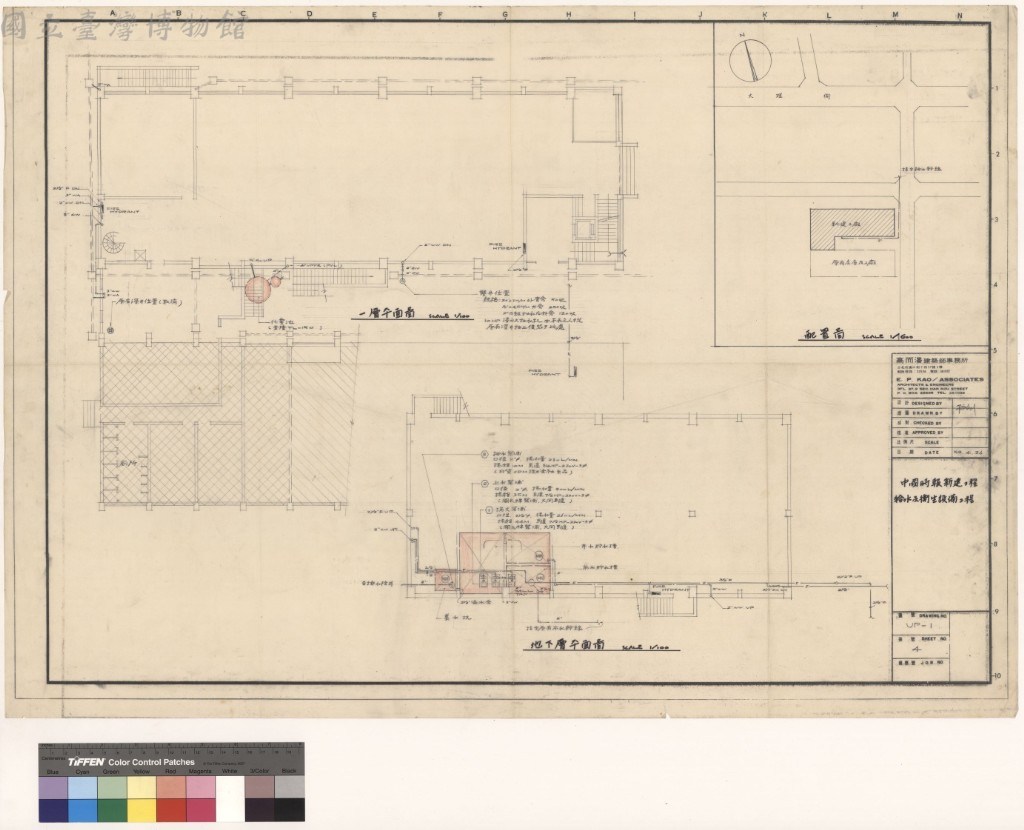Screen dimensions: 1024x830
Task: Click the "地下層平面圖" plan title
Action: 567,645
